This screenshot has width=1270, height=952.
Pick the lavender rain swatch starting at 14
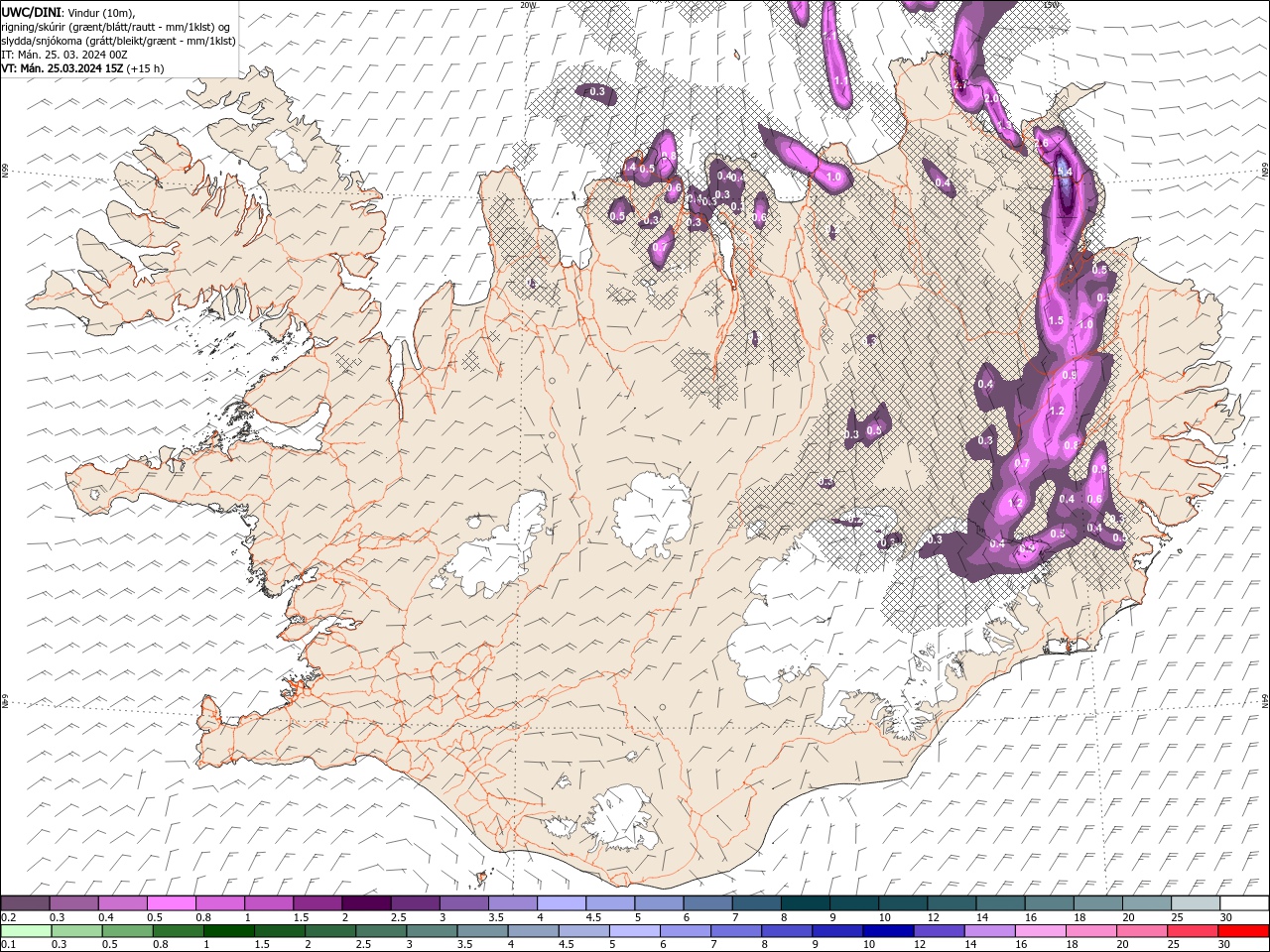tap(989, 931)
